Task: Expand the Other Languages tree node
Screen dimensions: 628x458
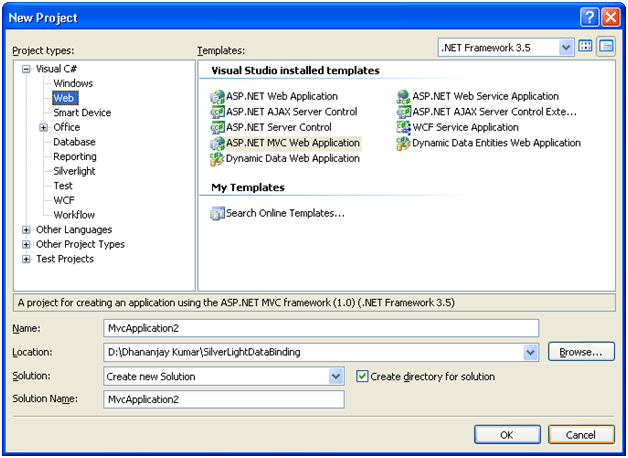Action: point(26,230)
